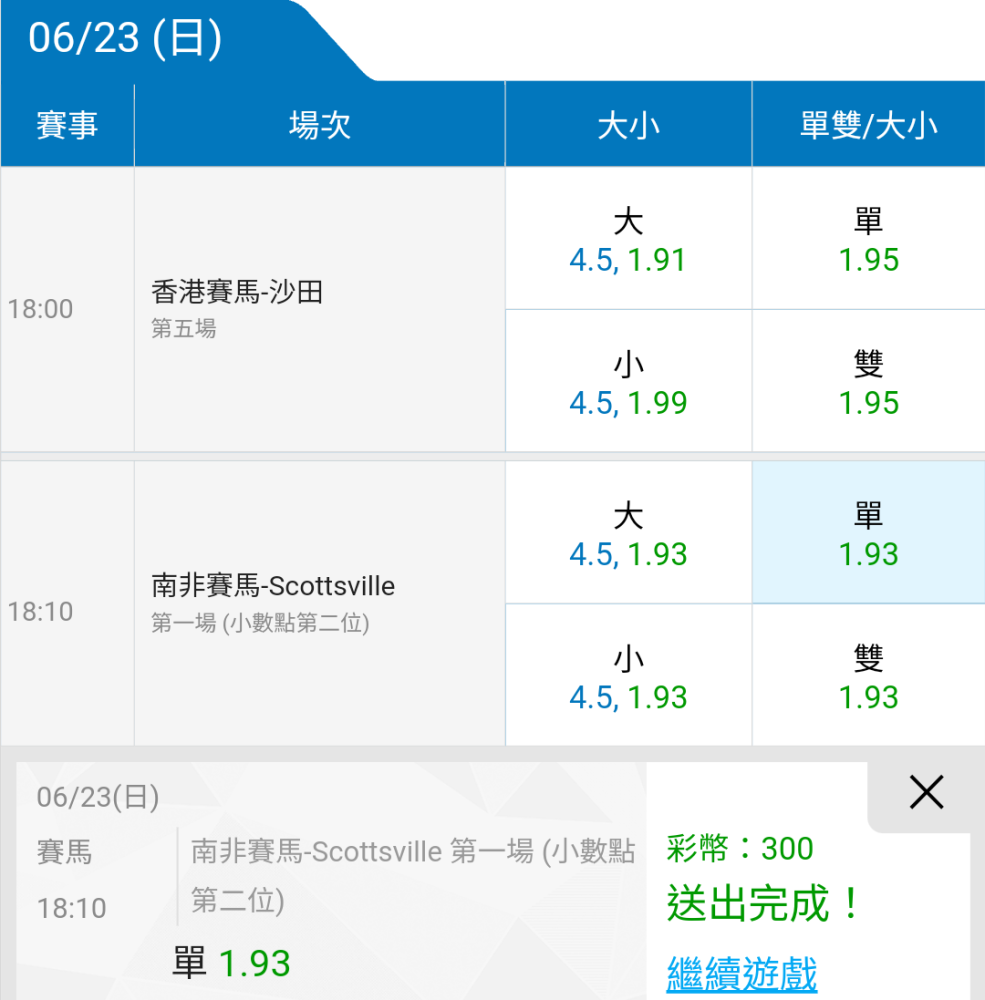
Task: Open 香港賽馬-沙田 第五場 race entry
Action: [x=237, y=308]
